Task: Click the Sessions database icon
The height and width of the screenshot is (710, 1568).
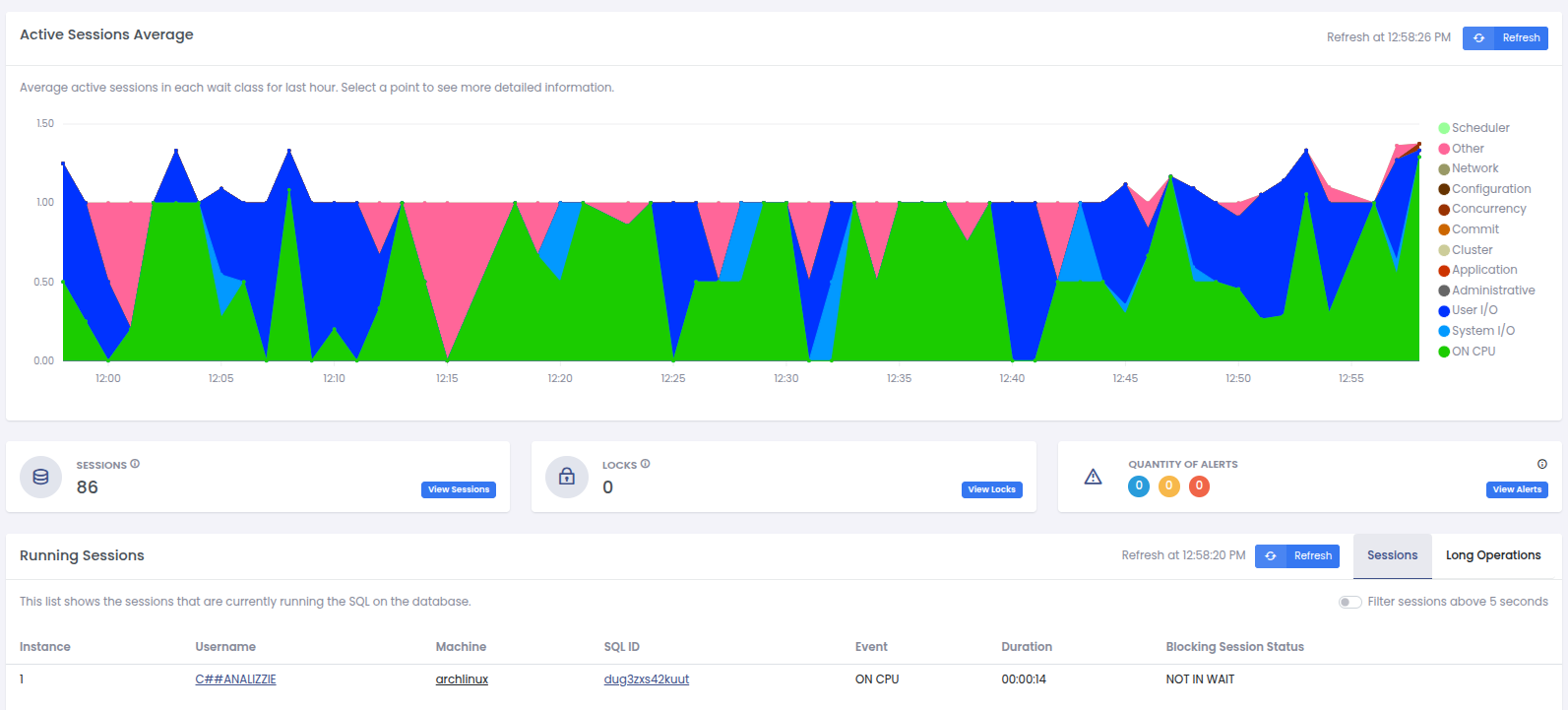Action: [x=41, y=478]
